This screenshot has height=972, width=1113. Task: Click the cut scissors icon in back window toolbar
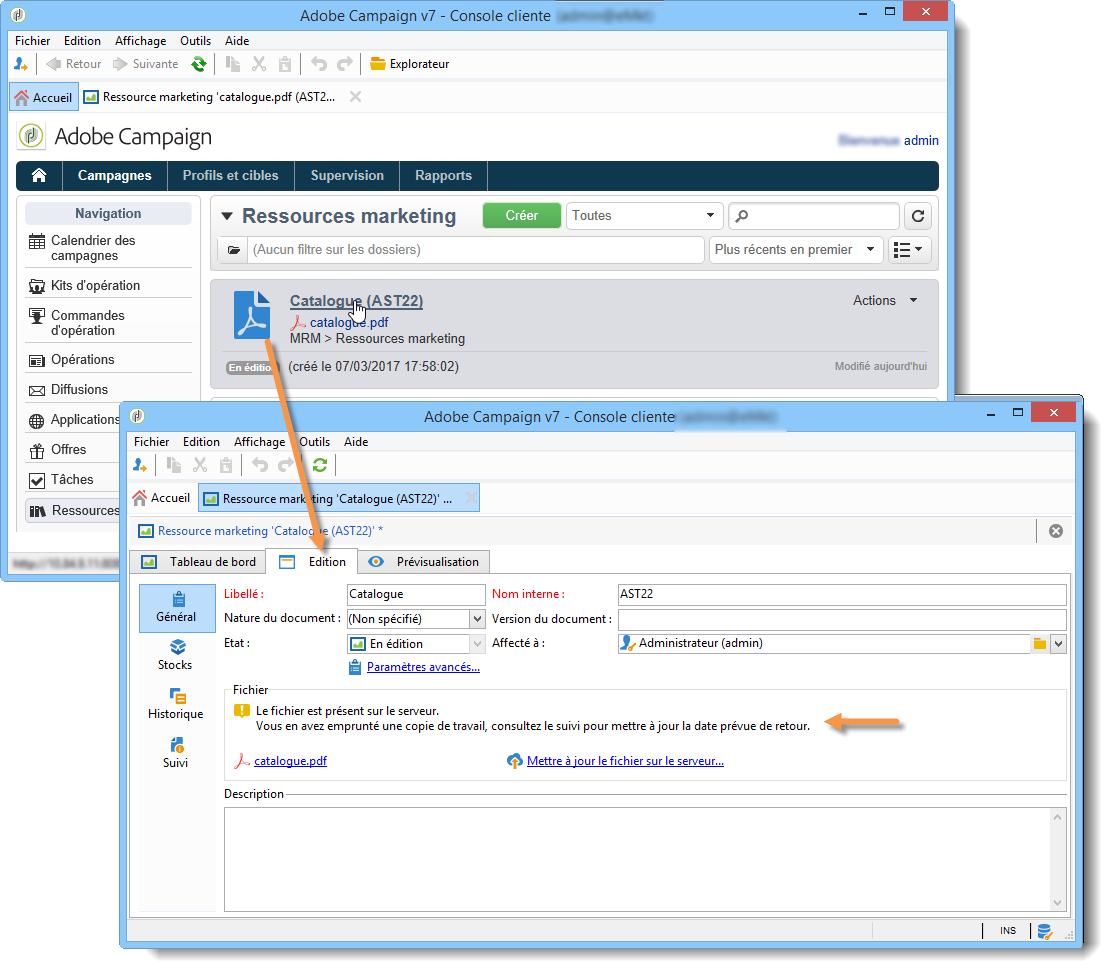tap(259, 64)
